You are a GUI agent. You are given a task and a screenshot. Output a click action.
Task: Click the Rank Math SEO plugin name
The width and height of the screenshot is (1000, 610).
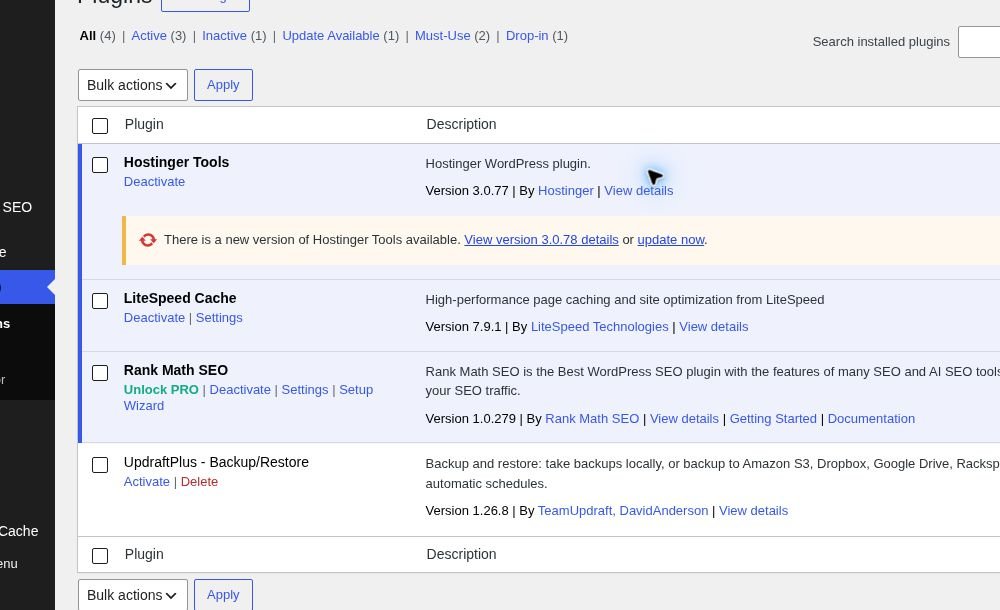click(175, 370)
